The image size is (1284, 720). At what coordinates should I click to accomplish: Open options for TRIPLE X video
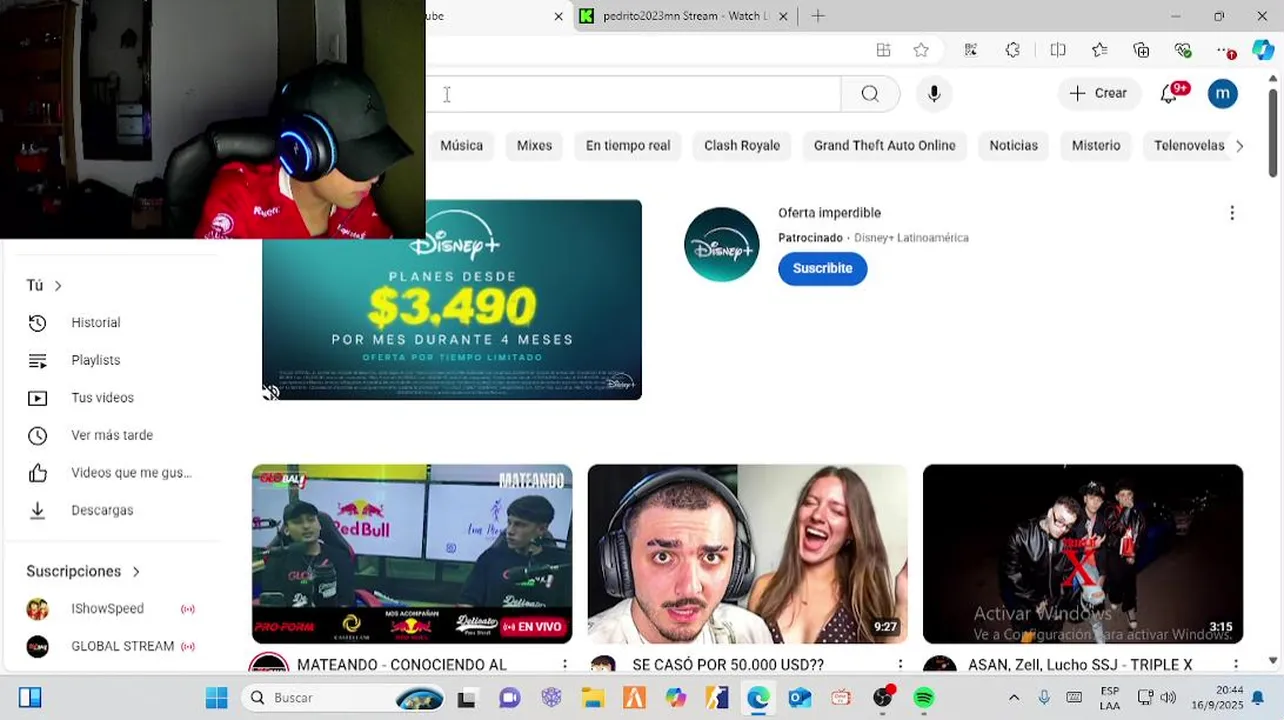1235,665
